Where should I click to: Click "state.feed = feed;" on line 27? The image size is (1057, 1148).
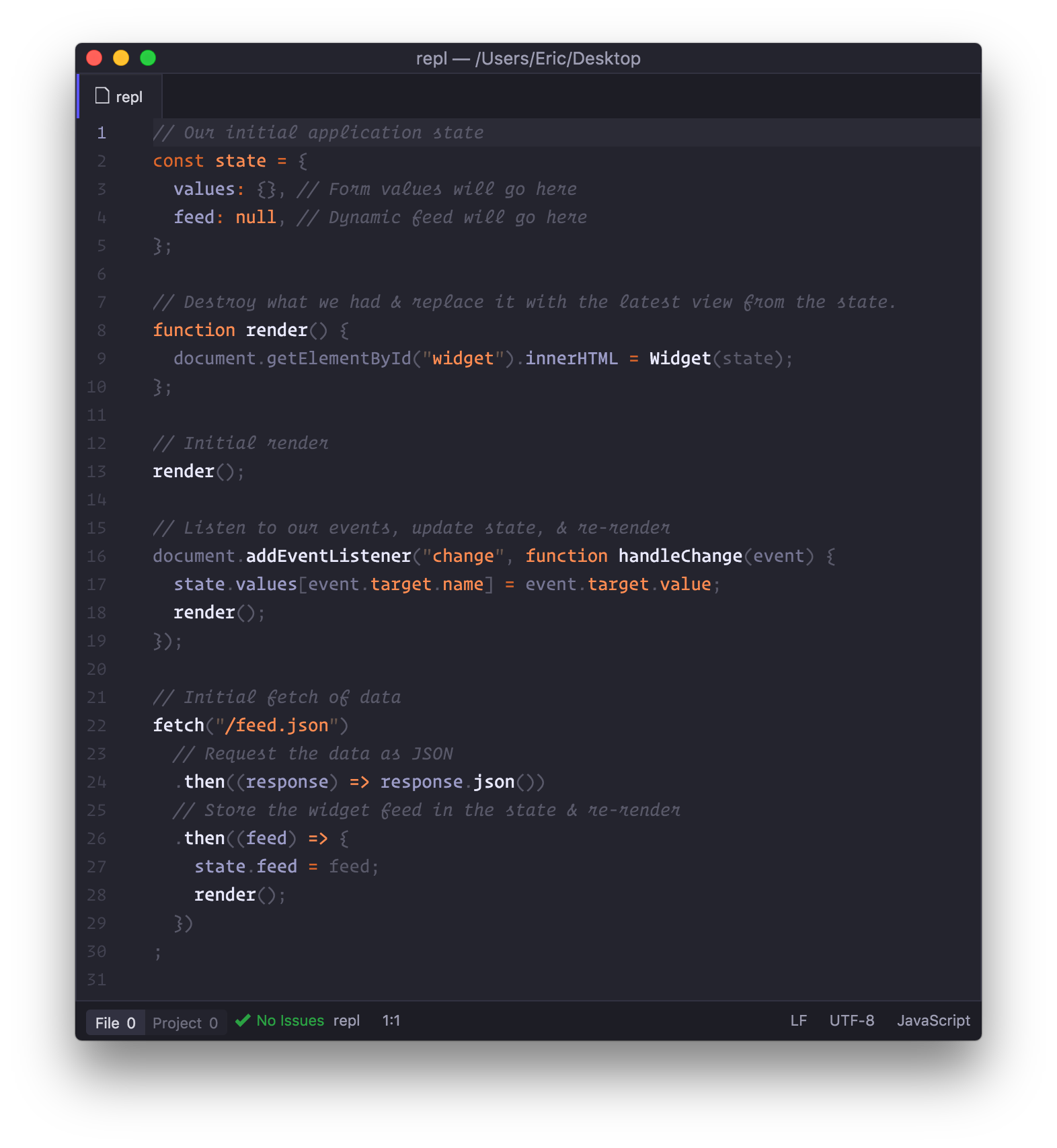pyautogui.click(x=287, y=866)
